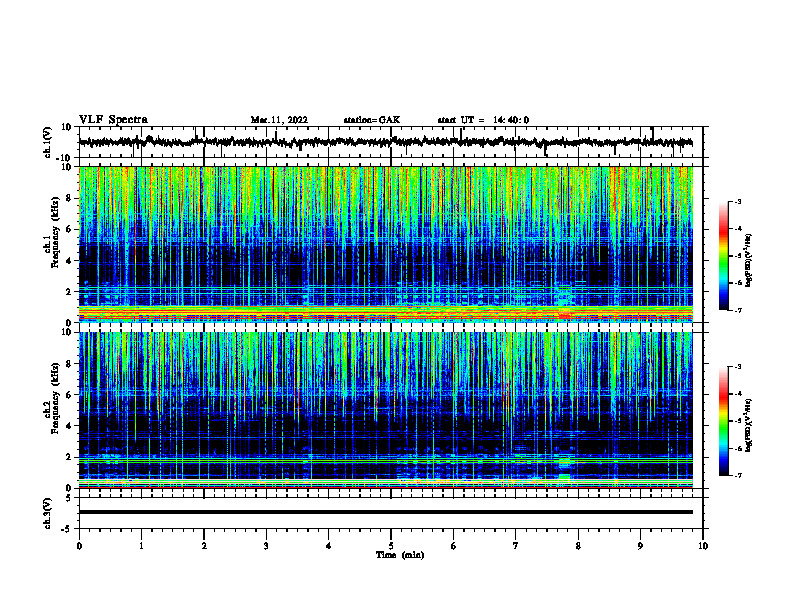Click the '5' tick on ch.3 voltage axis

coord(69,498)
